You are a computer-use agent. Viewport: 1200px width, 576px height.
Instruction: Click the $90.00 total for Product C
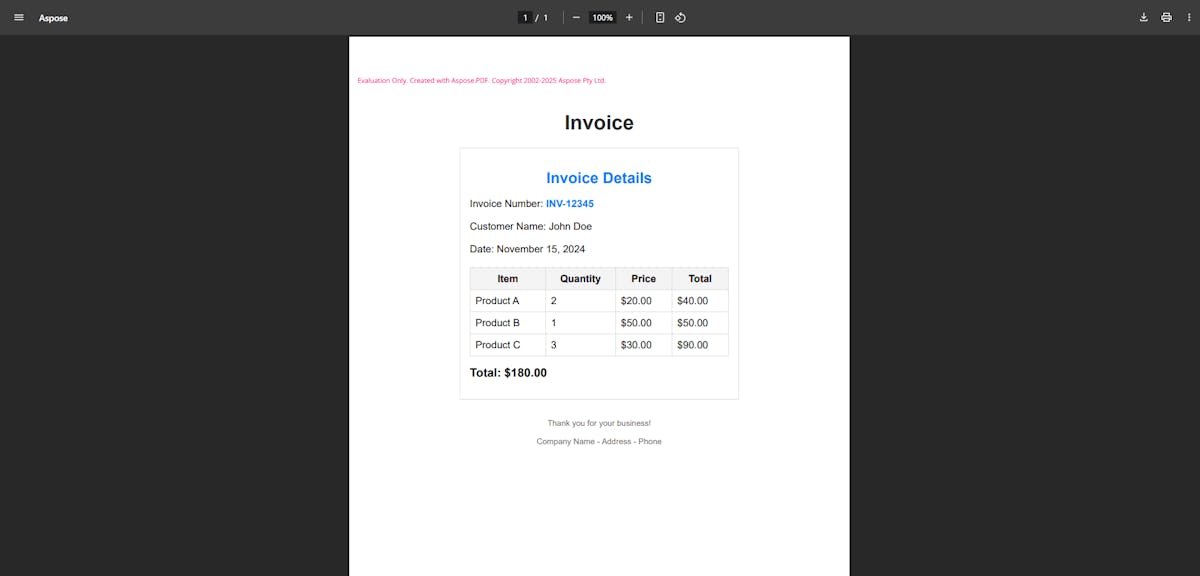click(x=692, y=345)
